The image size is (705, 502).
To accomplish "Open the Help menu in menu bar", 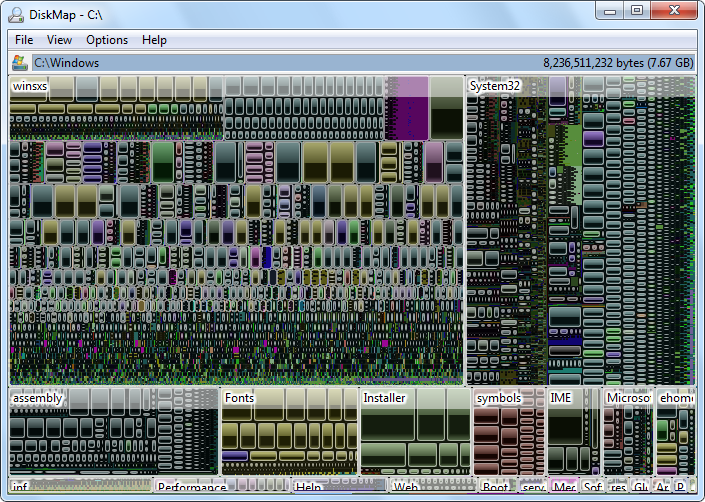I will pyautogui.click(x=154, y=40).
